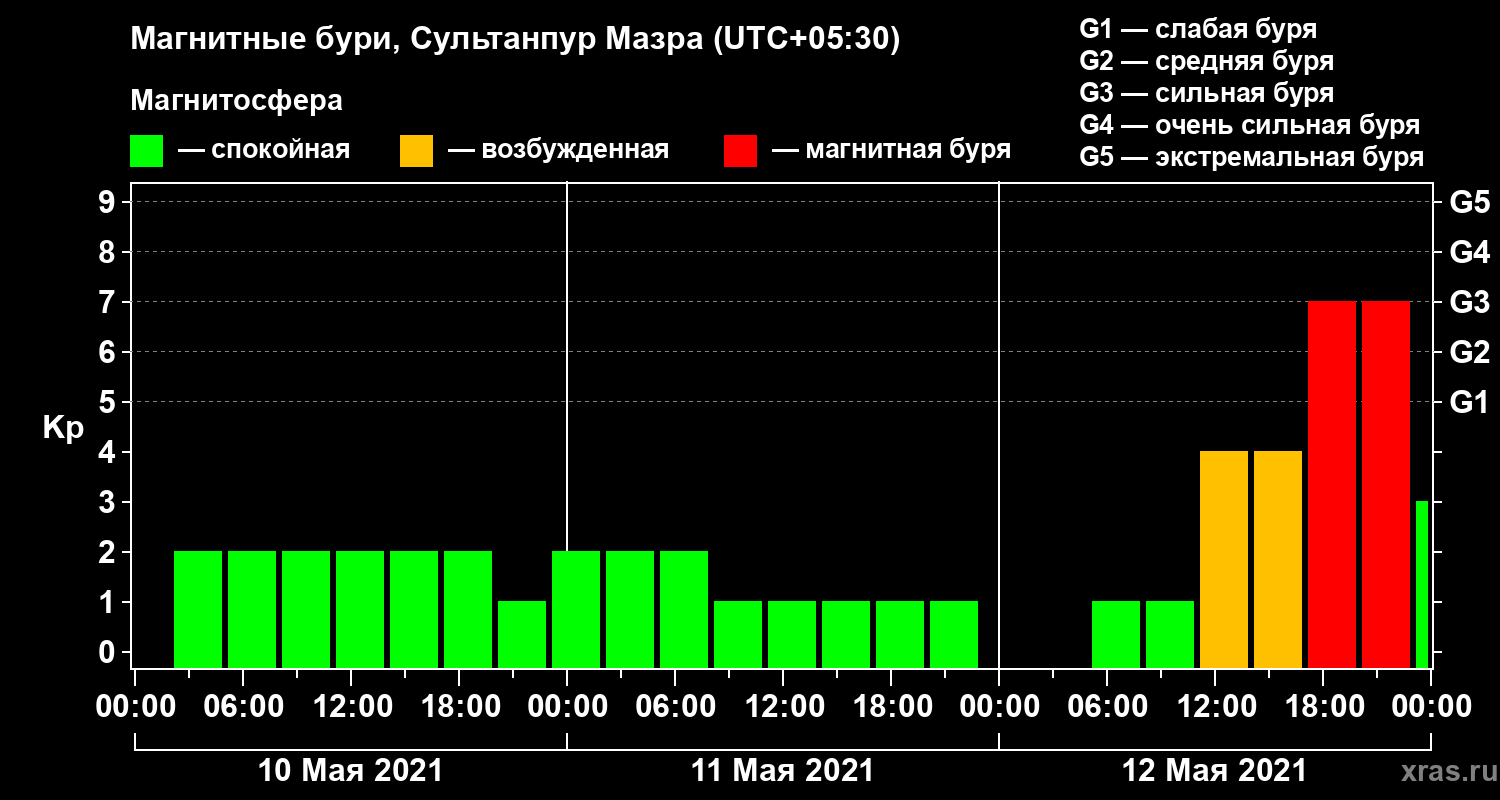Viewport: 1500px width, 800px height.
Task: Click the 'G1 — слабая буря' description
Action: [x=1198, y=29]
